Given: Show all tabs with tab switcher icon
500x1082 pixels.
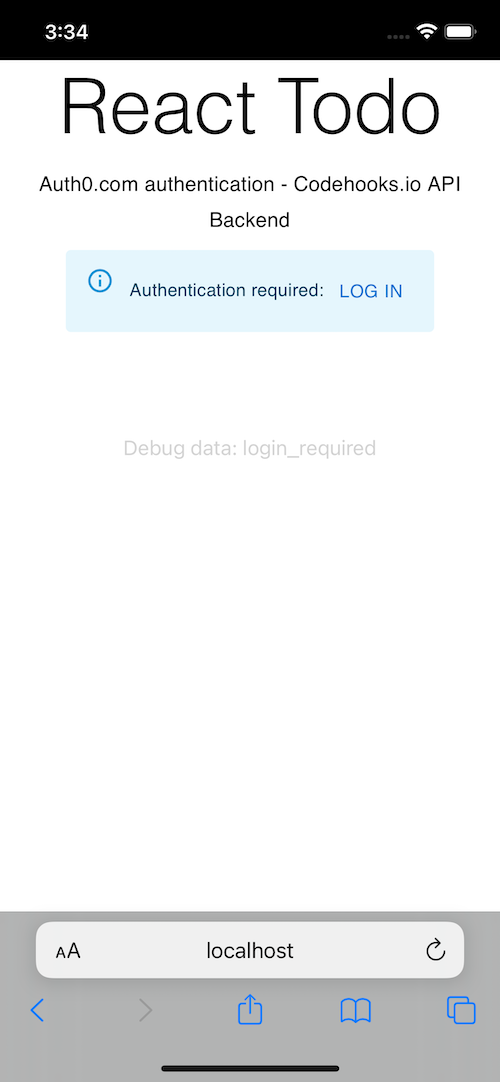Looking at the screenshot, I should (x=461, y=1010).
